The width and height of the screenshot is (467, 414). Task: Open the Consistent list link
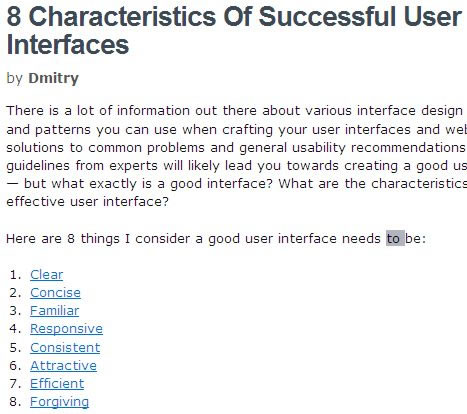pyautogui.click(x=65, y=348)
